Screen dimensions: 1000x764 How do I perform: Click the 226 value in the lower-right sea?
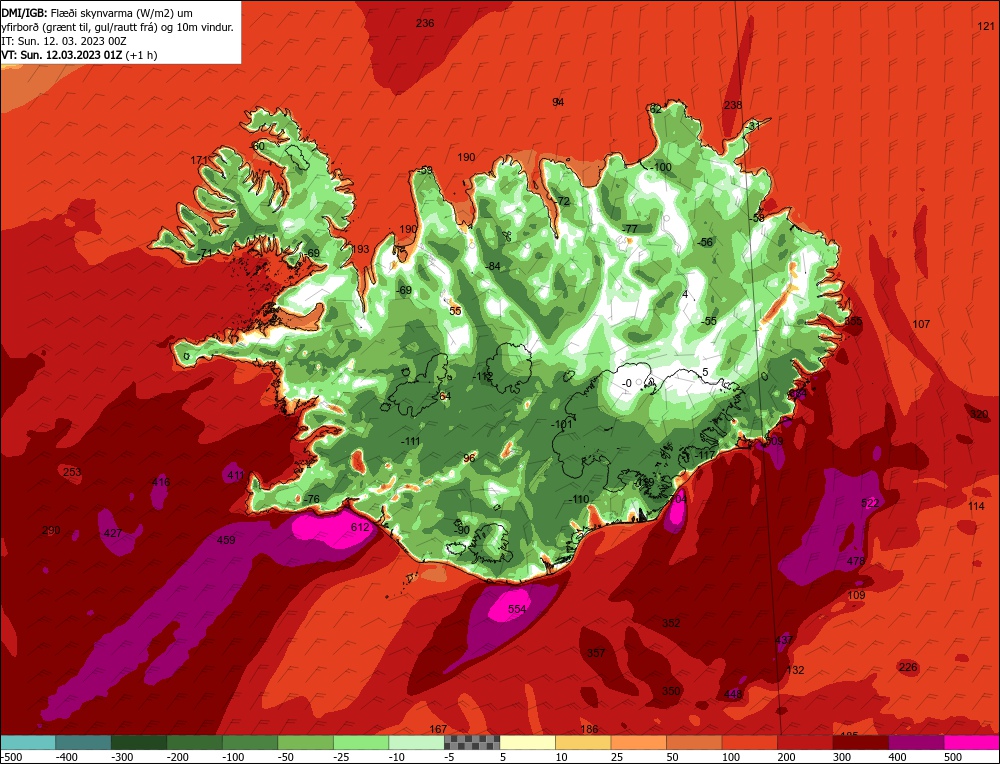pos(908,667)
